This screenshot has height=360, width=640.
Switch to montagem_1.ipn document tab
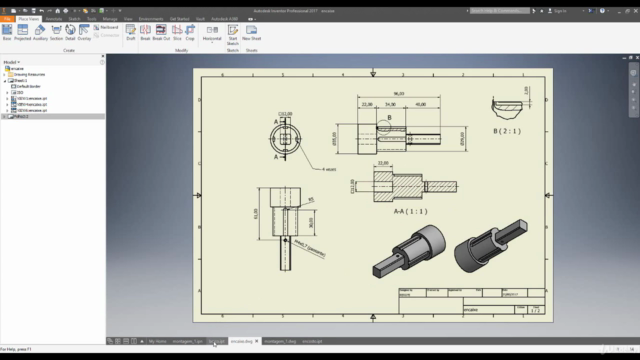coord(187,341)
